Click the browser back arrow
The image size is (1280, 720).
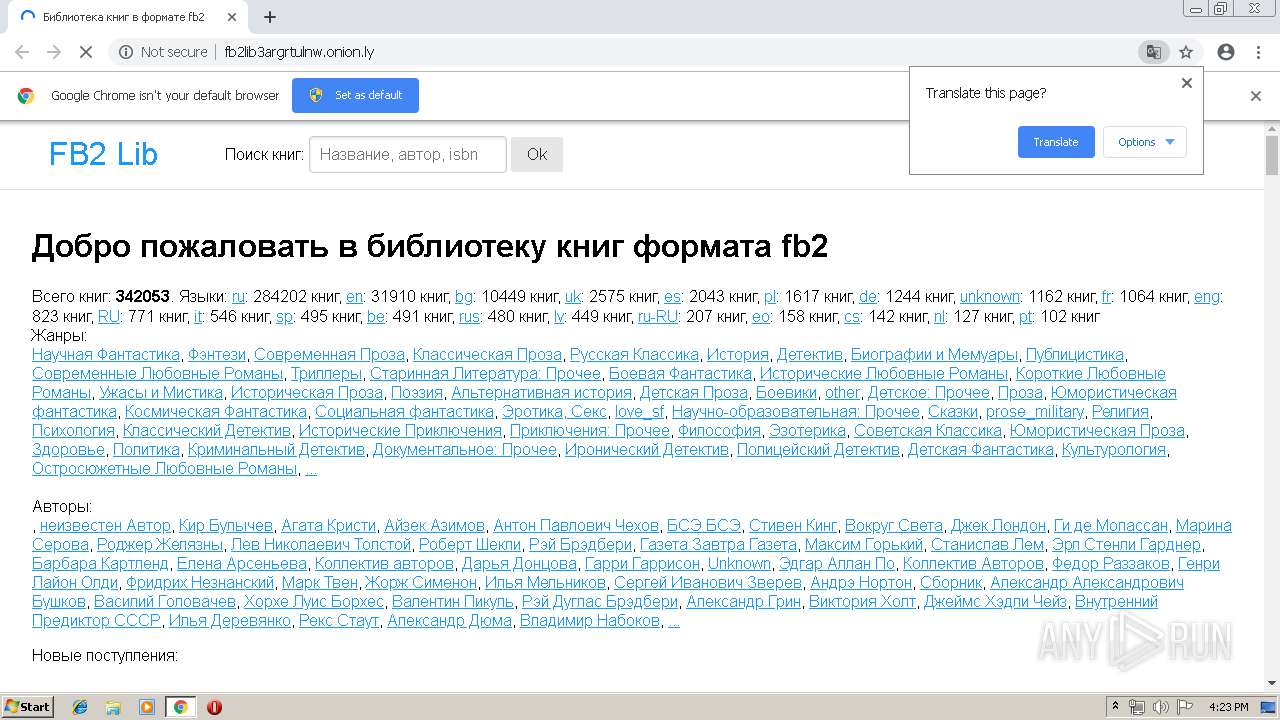point(22,52)
